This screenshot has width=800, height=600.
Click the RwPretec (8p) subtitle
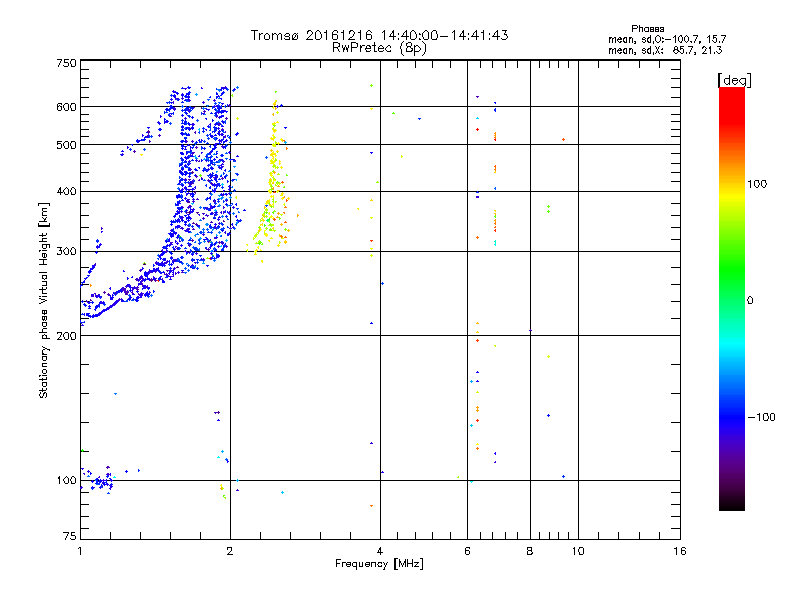379,48
